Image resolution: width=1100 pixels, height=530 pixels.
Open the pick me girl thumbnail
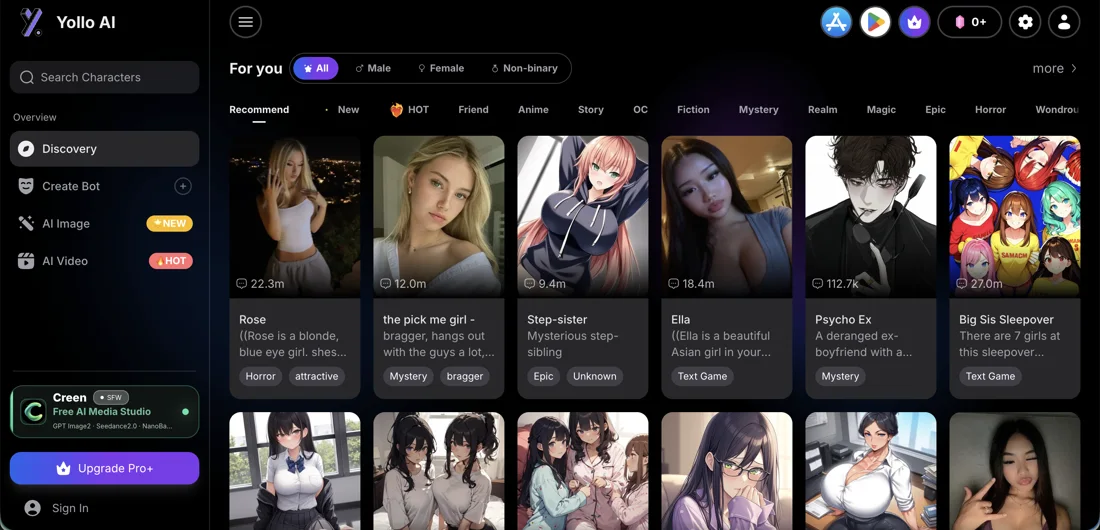pos(438,216)
